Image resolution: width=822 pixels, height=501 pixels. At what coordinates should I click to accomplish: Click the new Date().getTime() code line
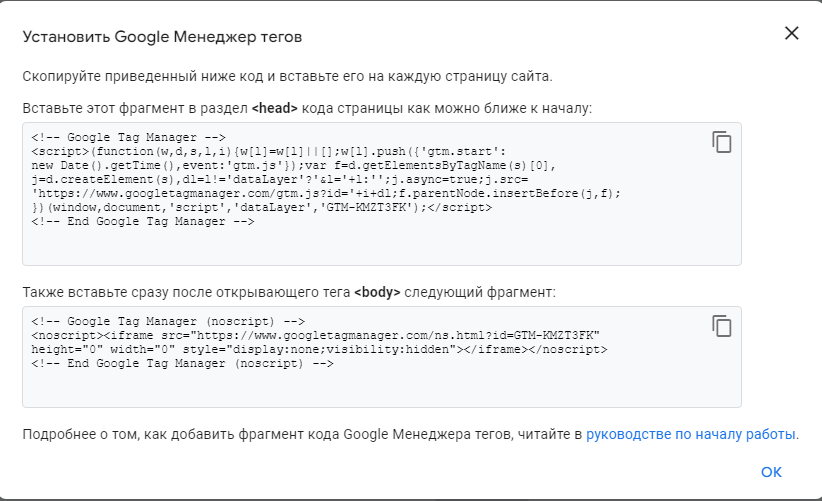tap(293, 166)
